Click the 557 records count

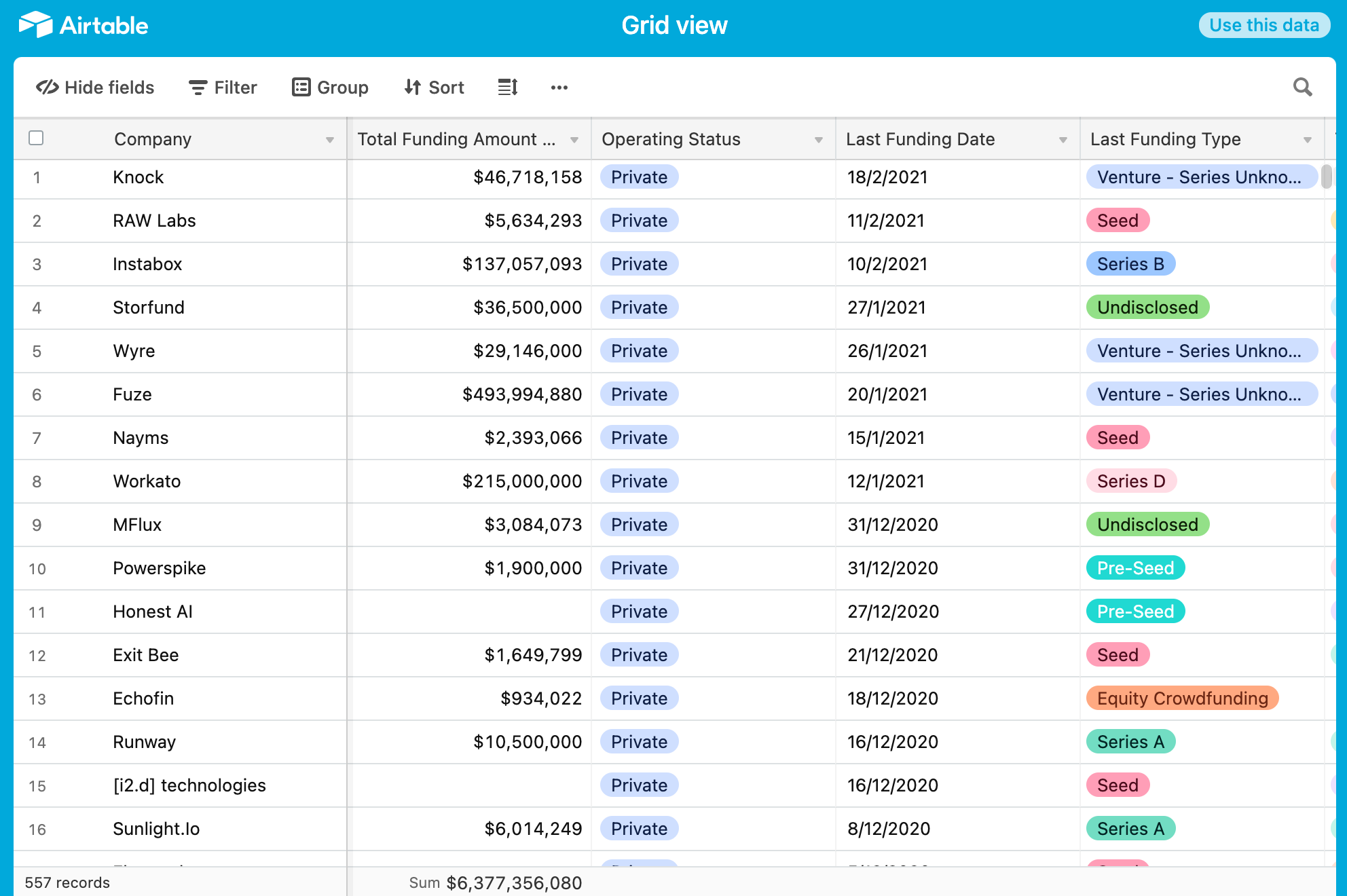pos(67,882)
